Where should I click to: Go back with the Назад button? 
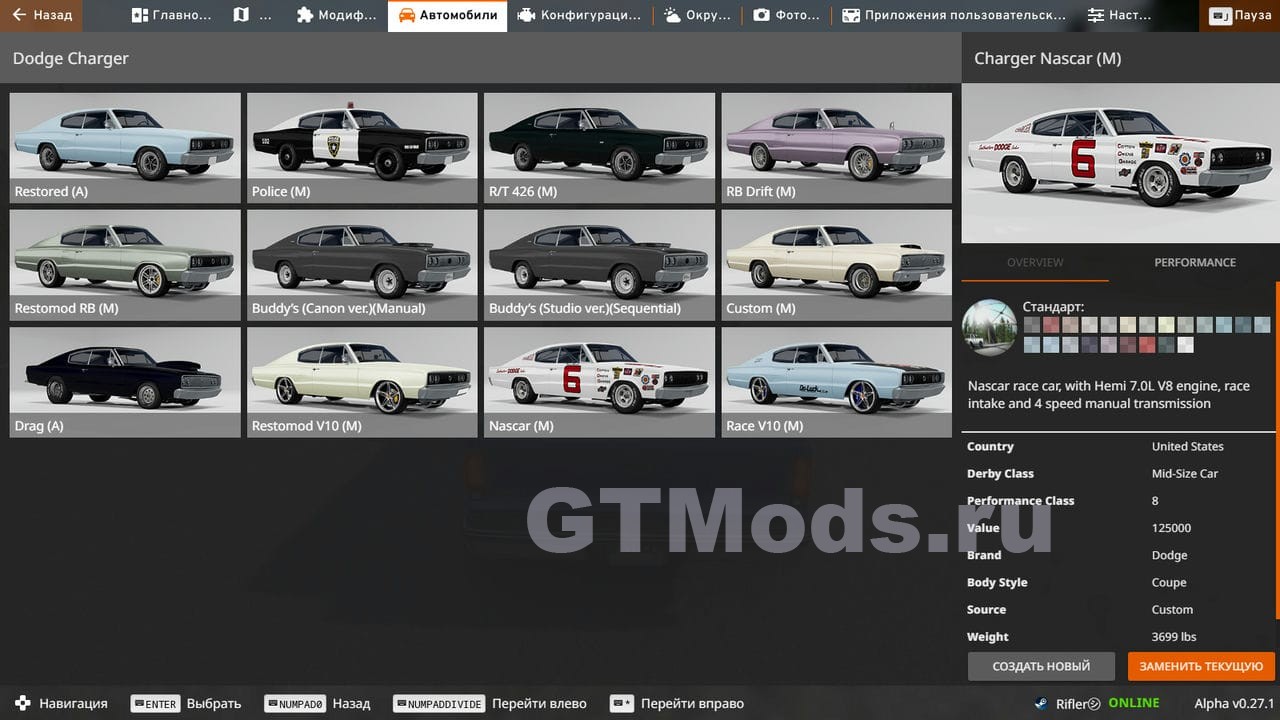tap(42, 15)
